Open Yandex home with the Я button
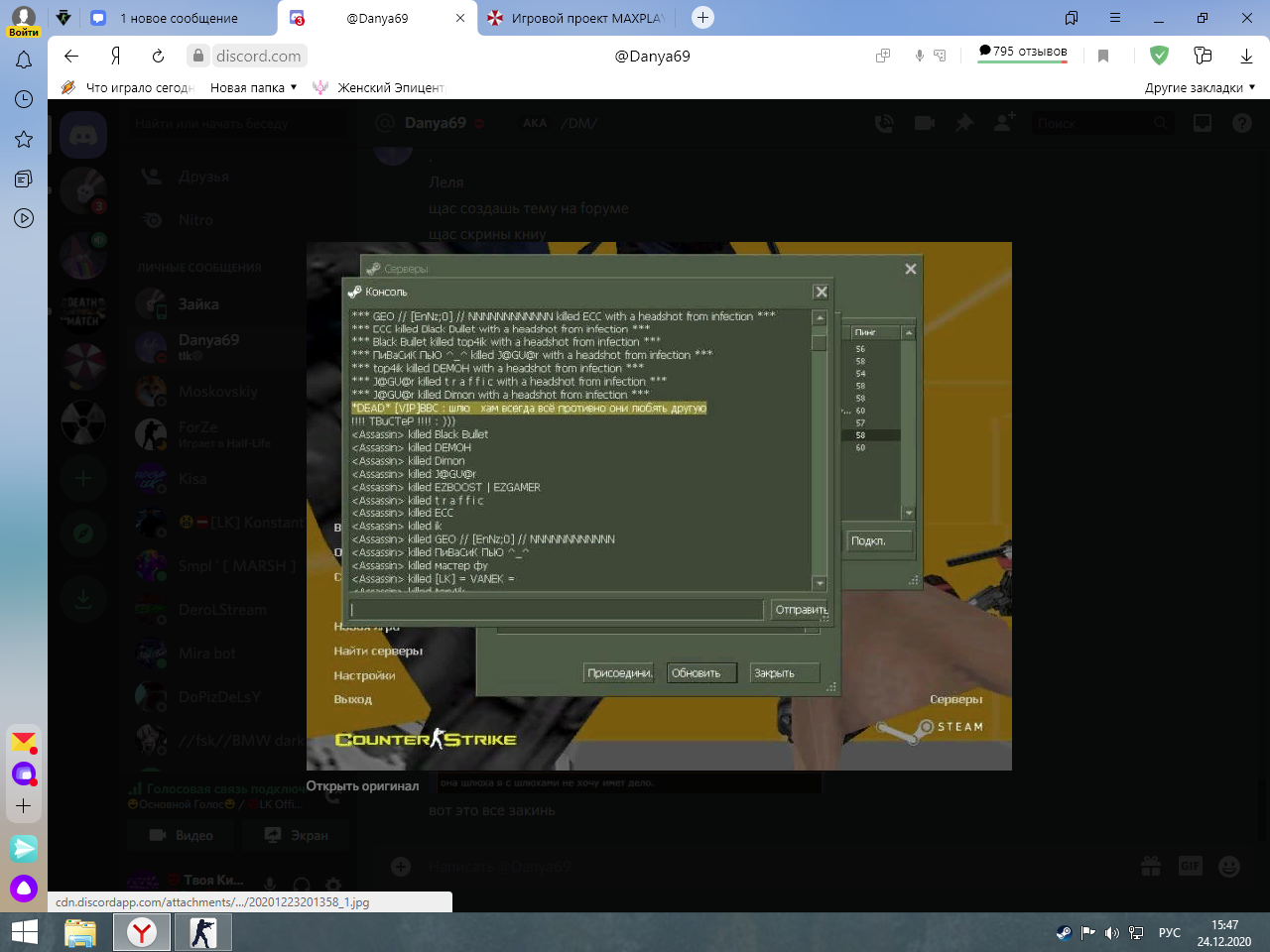 click(x=116, y=56)
